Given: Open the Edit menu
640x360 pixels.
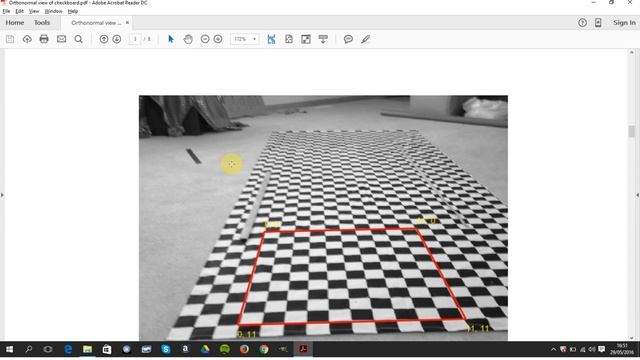Looking at the screenshot, I should (x=19, y=11).
